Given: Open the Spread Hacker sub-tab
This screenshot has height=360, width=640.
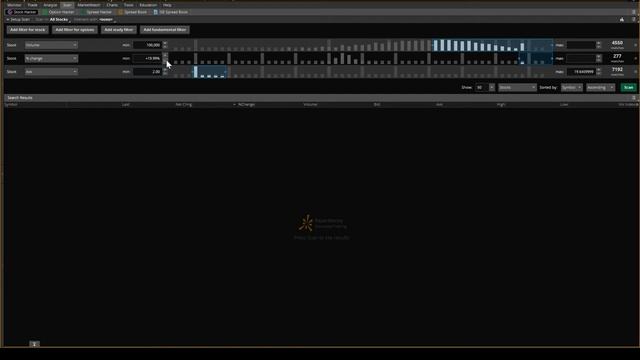Looking at the screenshot, I should click(96, 12).
